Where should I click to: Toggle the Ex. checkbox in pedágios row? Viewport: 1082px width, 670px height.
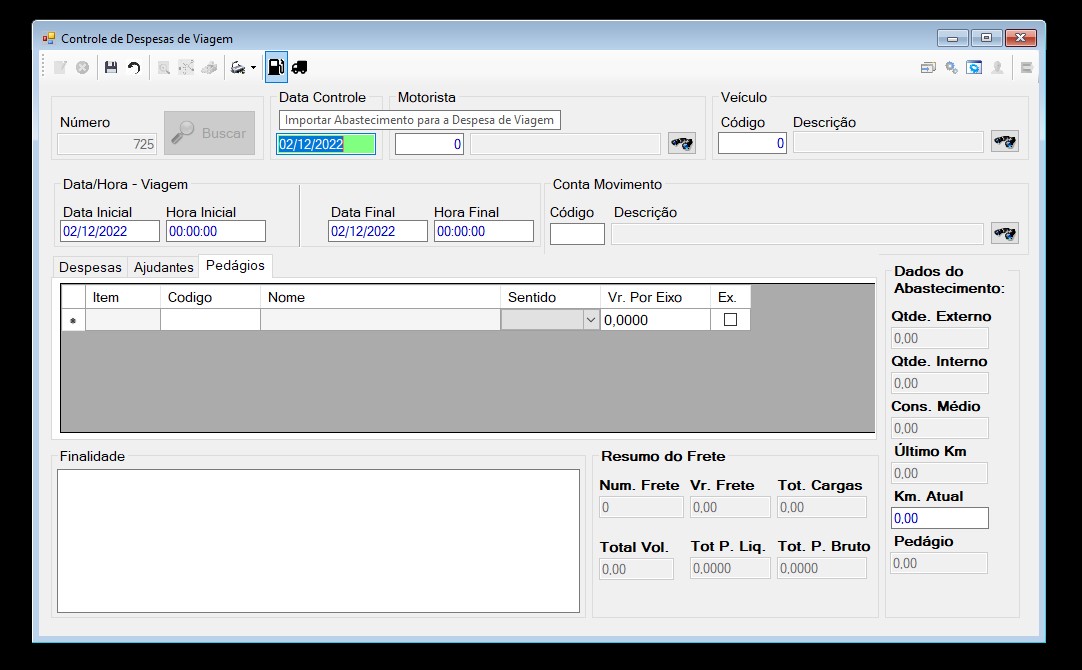[x=730, y=319]
